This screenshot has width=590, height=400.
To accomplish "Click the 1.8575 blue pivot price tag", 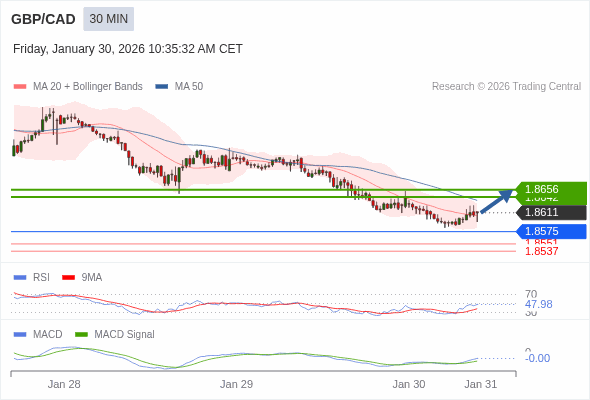I will 552,231.
